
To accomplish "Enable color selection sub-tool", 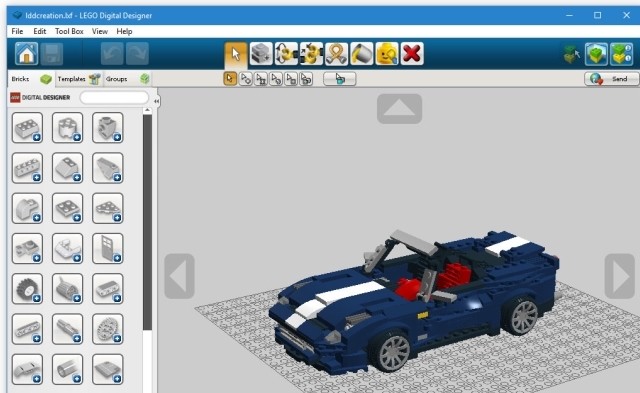I will point(276,79).
